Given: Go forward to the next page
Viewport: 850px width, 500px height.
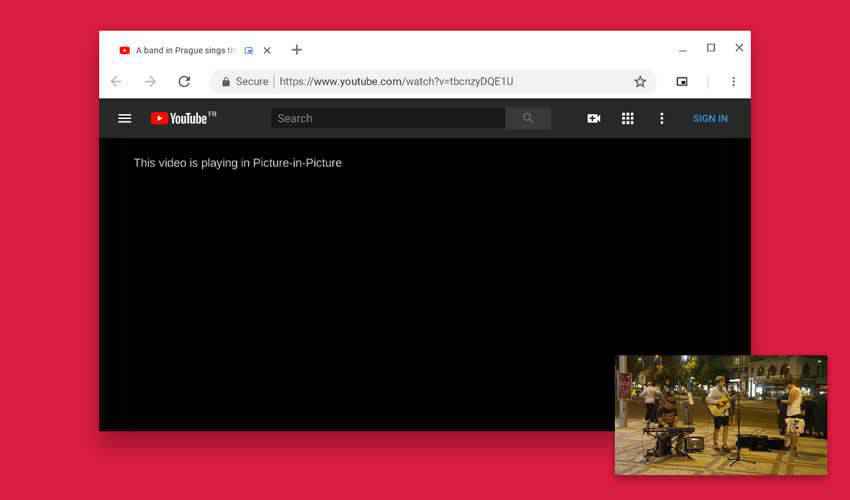Looking at the screenshot, I should coord(150,82).
